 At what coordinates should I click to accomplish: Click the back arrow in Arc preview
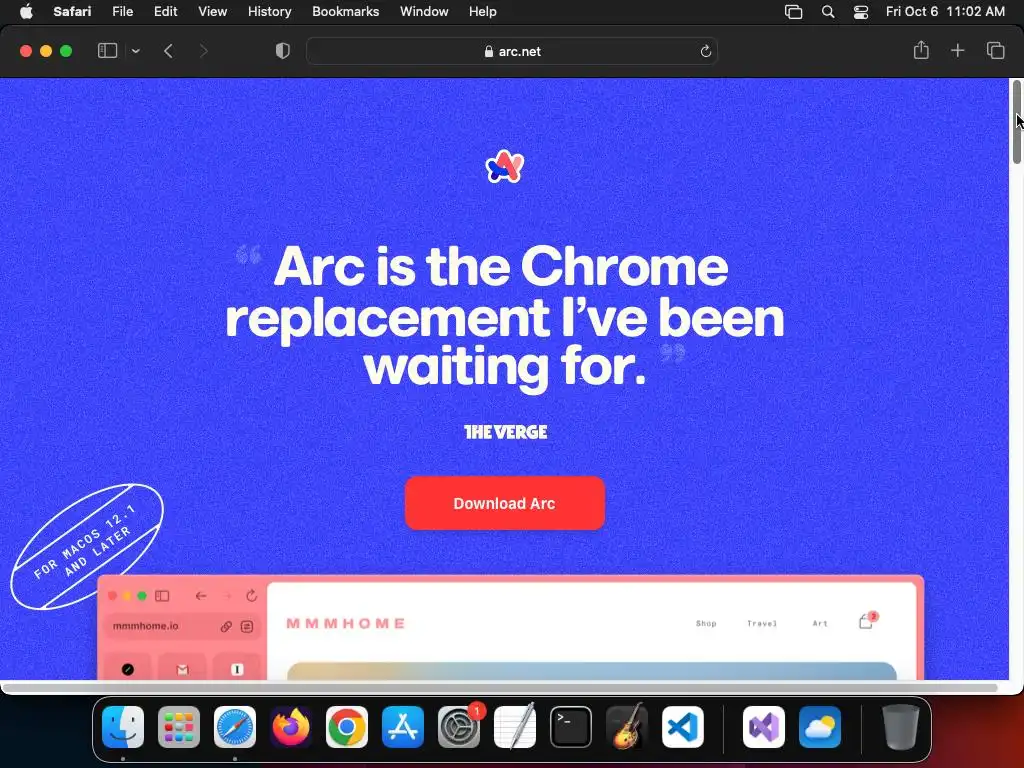click(201, 596)
